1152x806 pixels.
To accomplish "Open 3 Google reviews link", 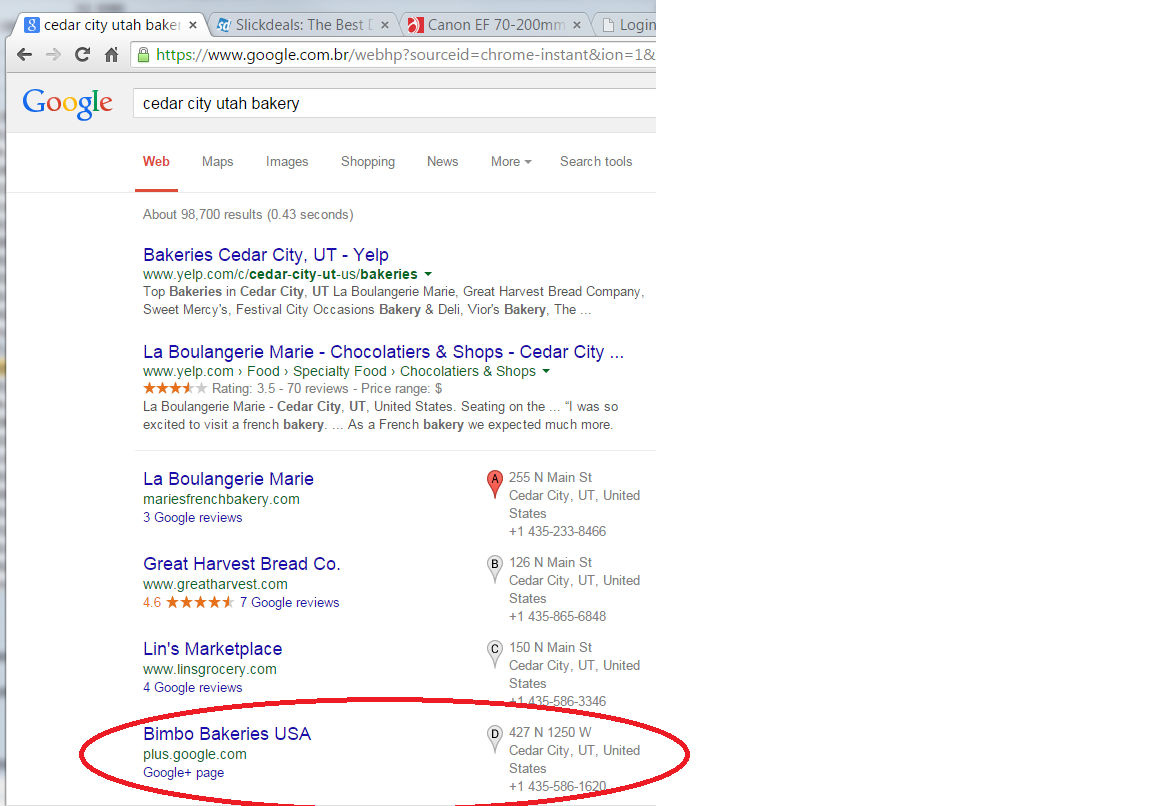I will tap(192, 518).
